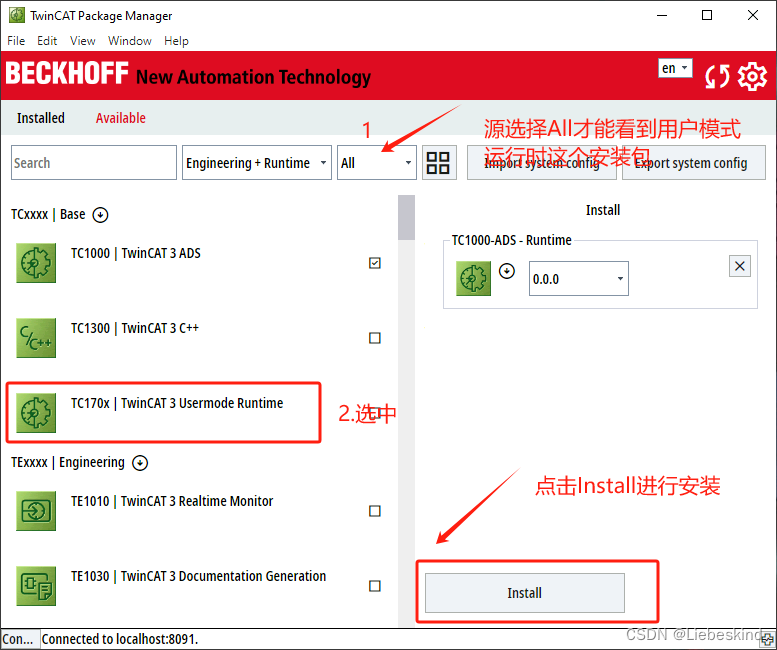Open the All feed source dropdown
777x650 pixels.
pos(377,162)
